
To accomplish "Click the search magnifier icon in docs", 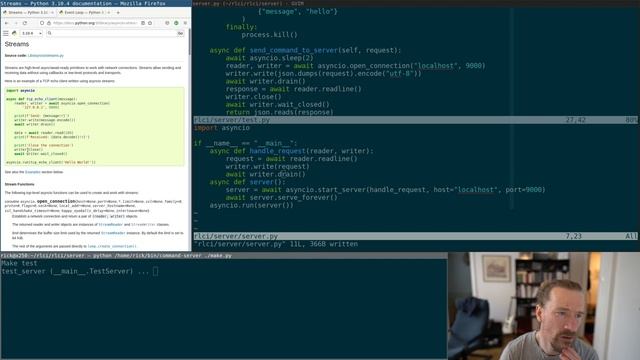I will [x=49, y=33].
